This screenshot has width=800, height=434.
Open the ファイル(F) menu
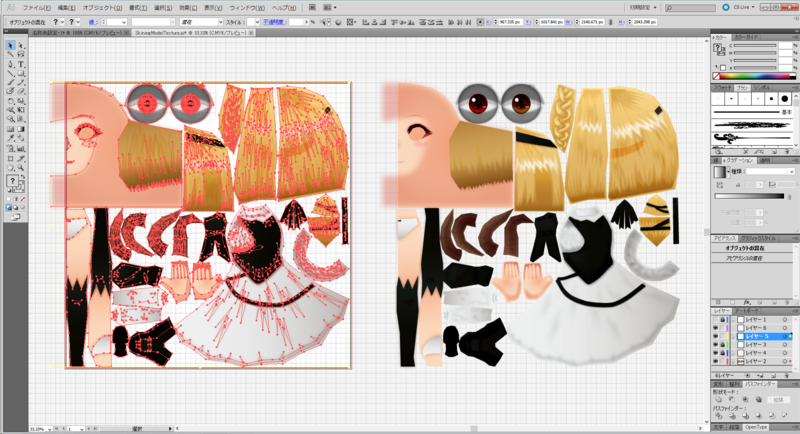pos(36,8)
